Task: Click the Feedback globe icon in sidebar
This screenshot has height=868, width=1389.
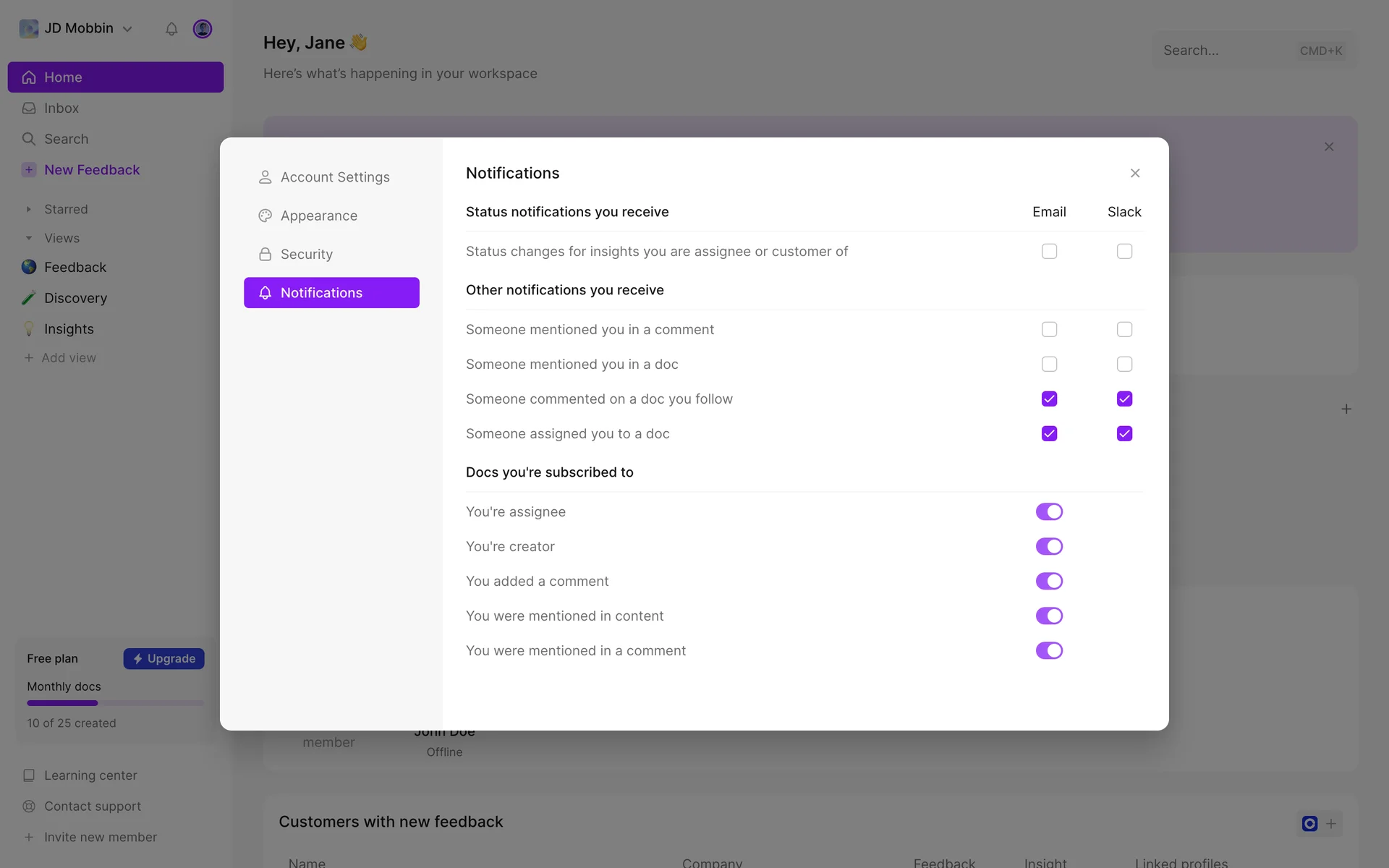Action: [x=29, y=267]
